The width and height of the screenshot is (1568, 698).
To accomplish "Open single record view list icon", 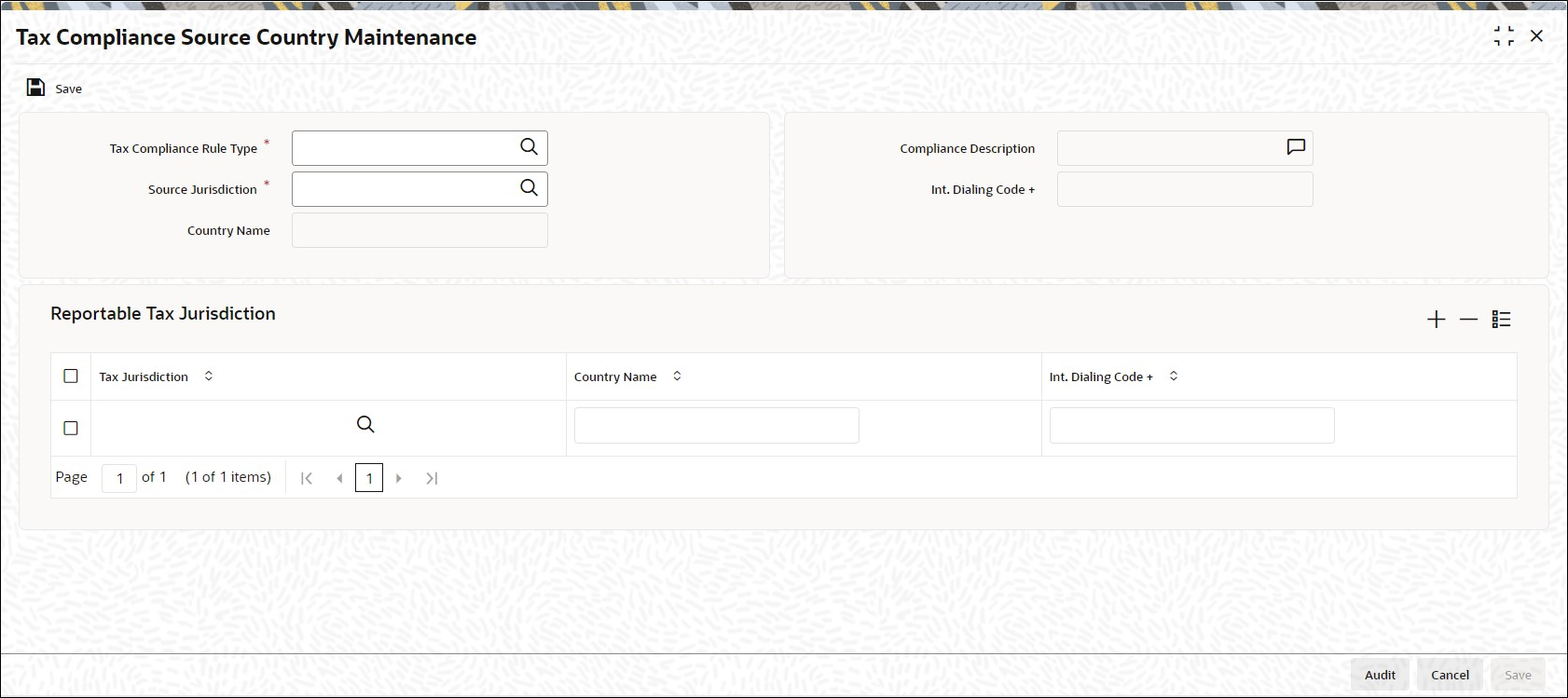I will [x=1501, y=320].
